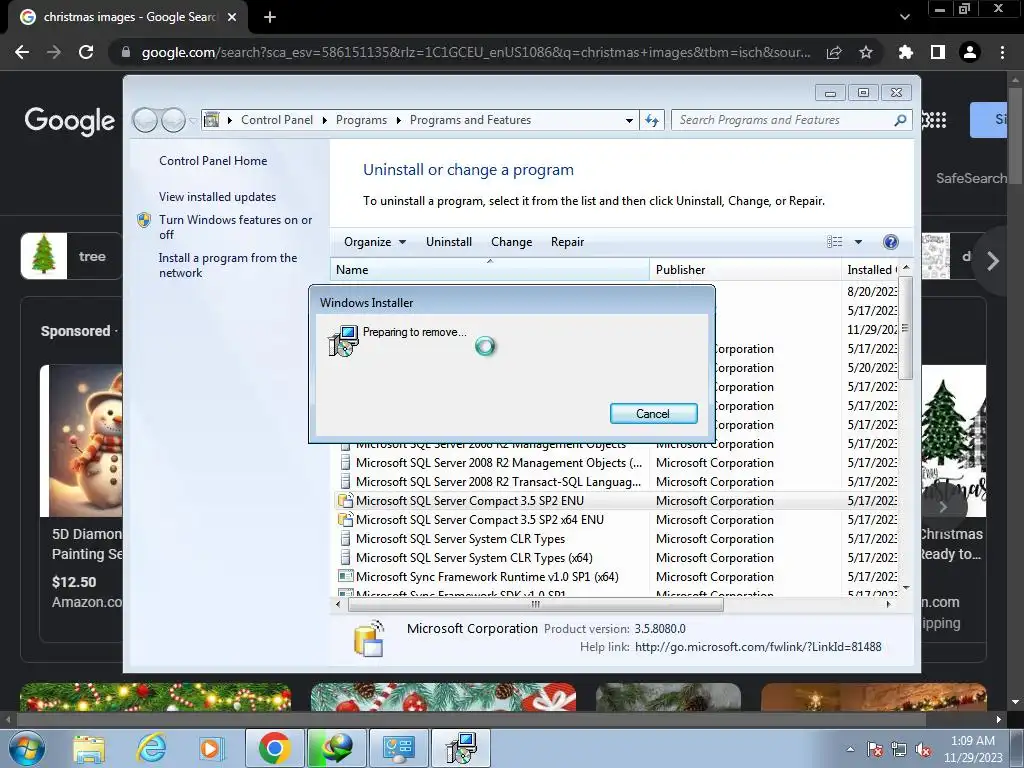Sort the list by Installed On column
1024x768 pixels.
point(871,270)
